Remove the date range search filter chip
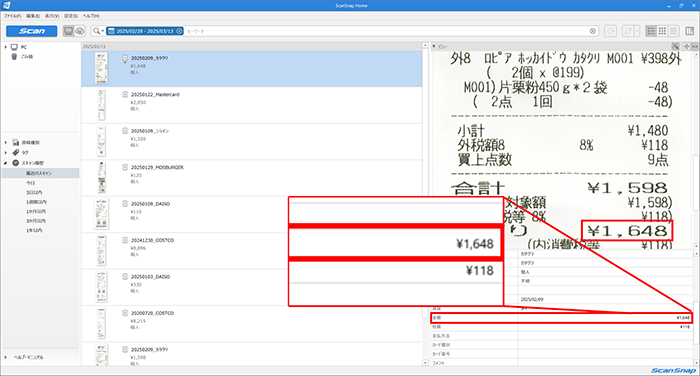The image size is (700, 376). (x=179, y=31)
